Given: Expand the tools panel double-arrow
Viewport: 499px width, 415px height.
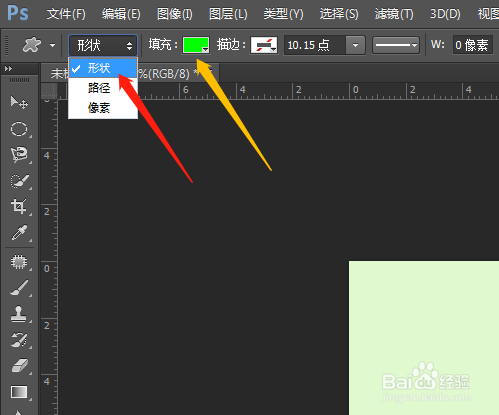Looking at the screenshot, I should click(x=8, y=69).
